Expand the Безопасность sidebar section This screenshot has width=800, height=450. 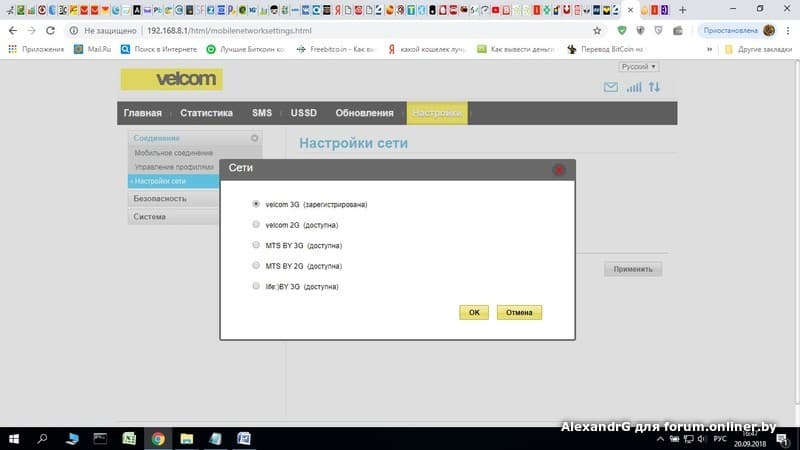click(173, 198)
